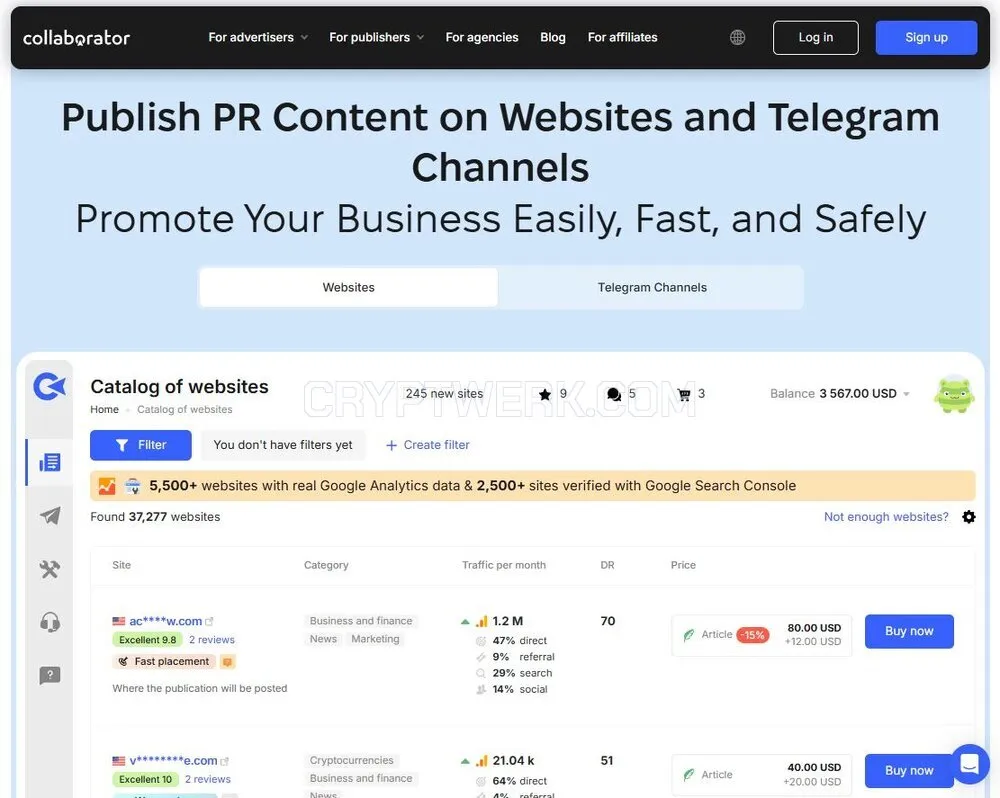1000x798 pixels.
Task: Open the Telegram paper plane sidebar icon
Action: coord(50,515)
